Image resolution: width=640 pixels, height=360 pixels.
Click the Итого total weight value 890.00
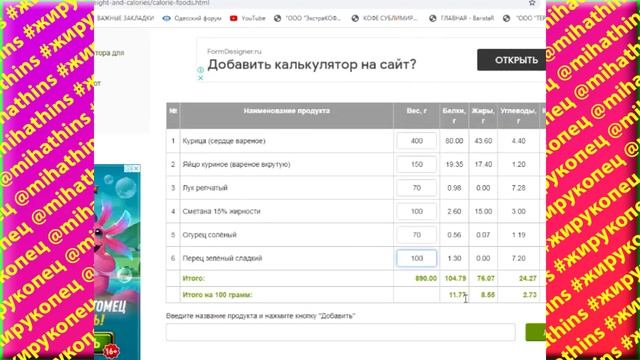click(426, 278)
